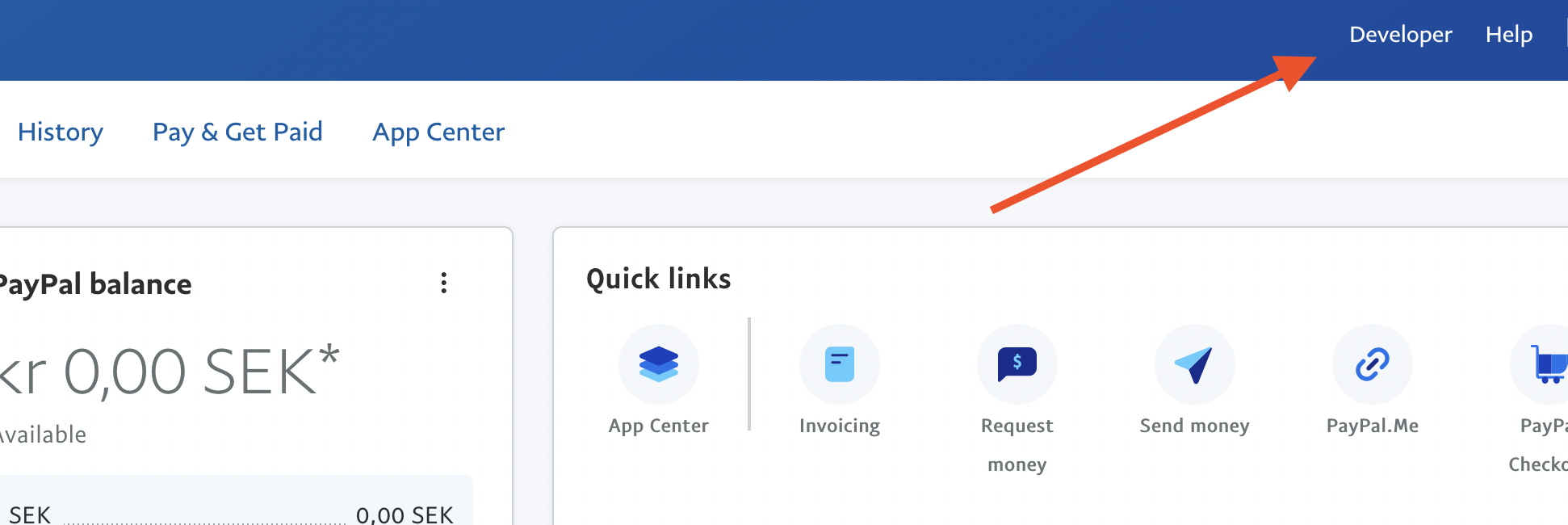Click the Invoicing label text
The width and height of the screenshot is (1568, 525).
[x=839, y=426]
